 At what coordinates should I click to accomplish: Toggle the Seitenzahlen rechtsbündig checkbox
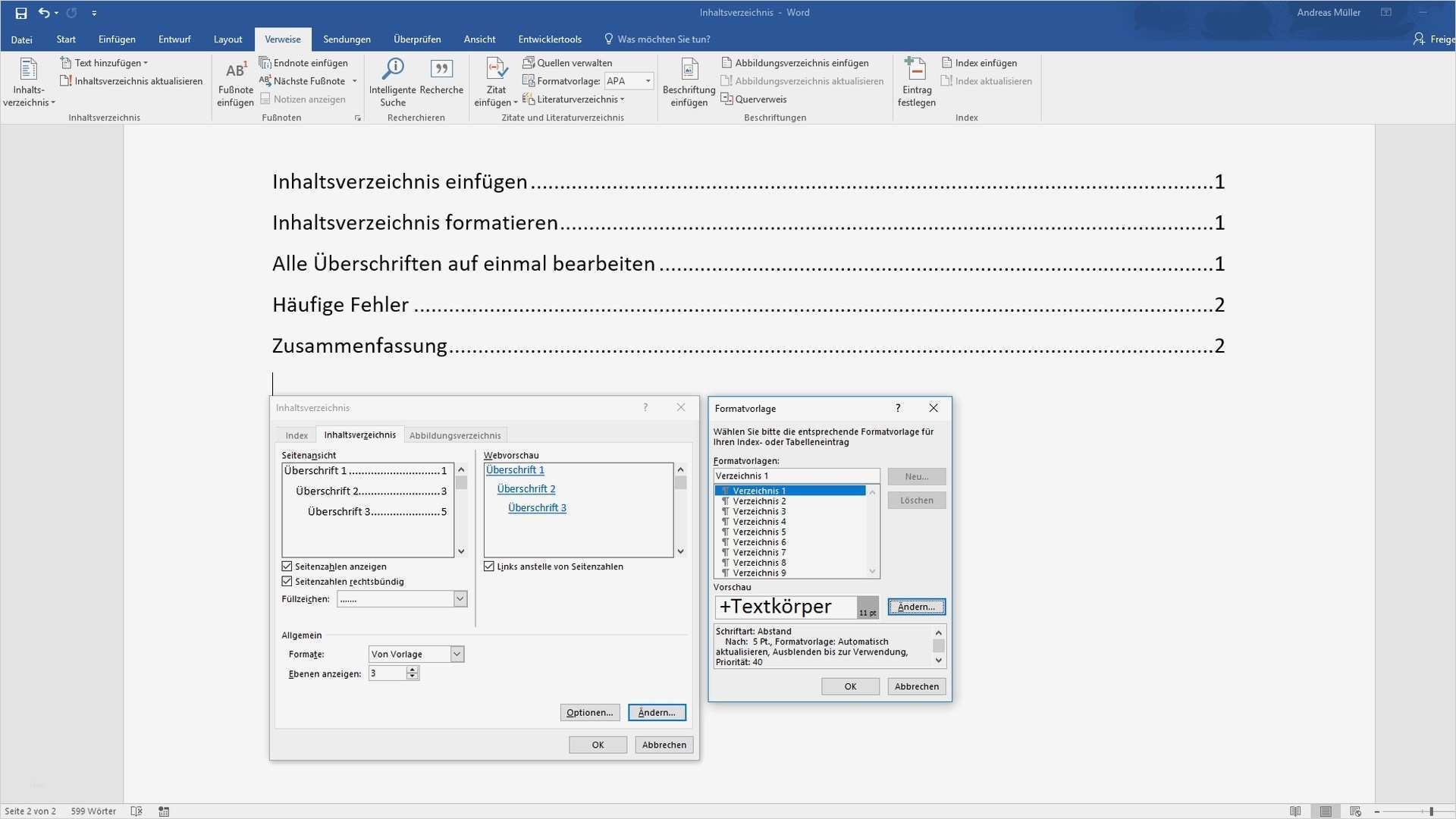287,582
